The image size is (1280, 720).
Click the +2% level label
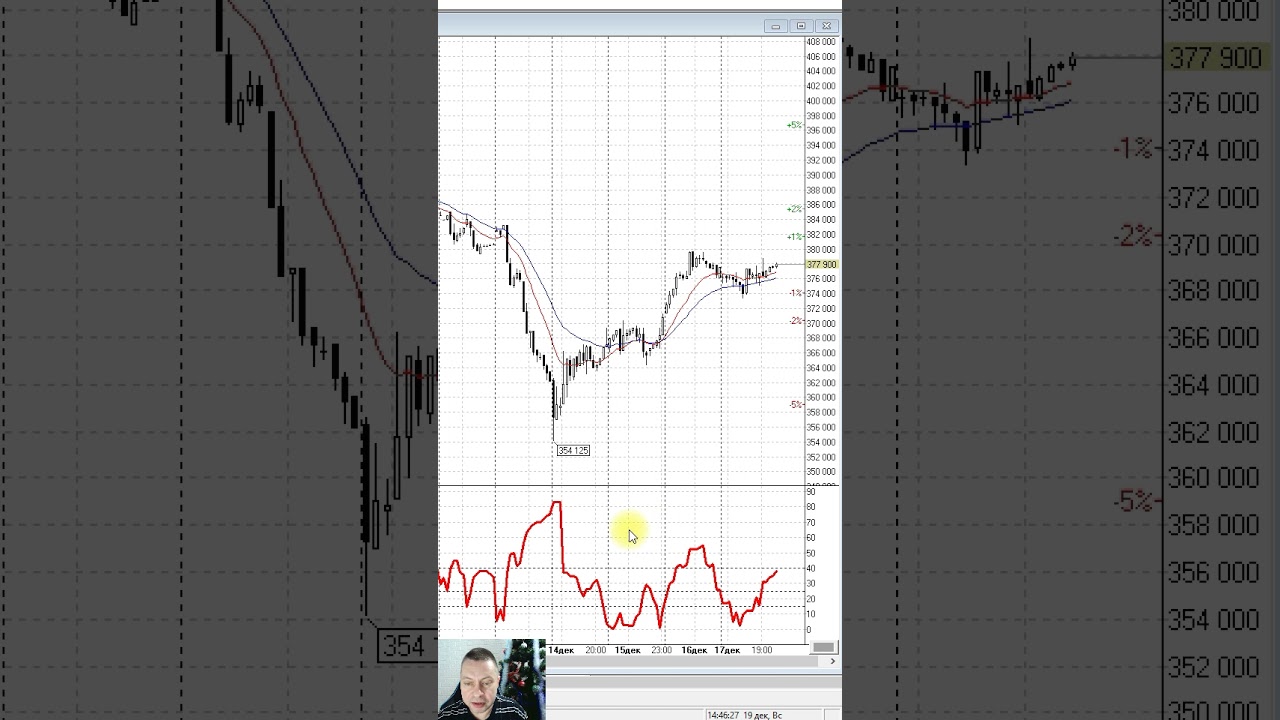click(x=794, y=209)
